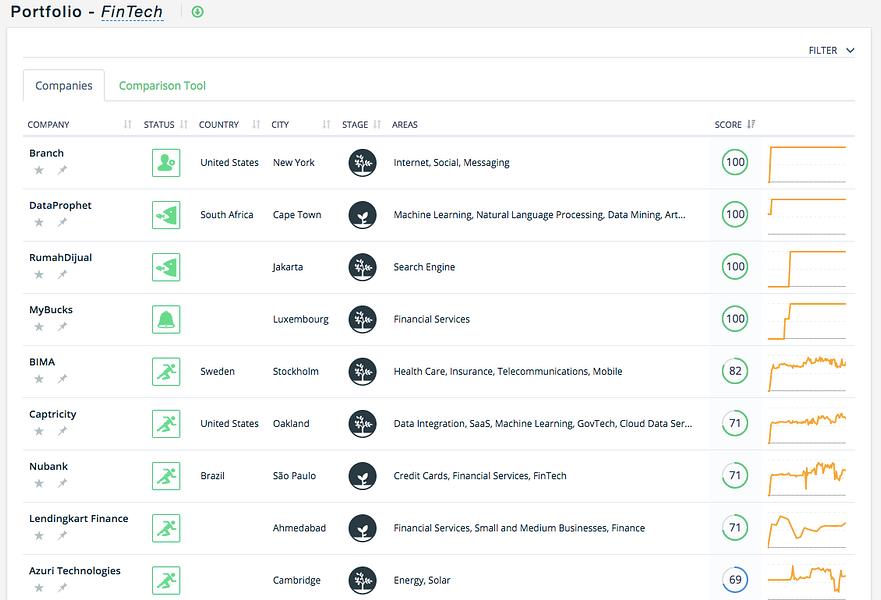Star Lendingkart Finance
This screenshot has width=881, height=600.
(39, 535)
